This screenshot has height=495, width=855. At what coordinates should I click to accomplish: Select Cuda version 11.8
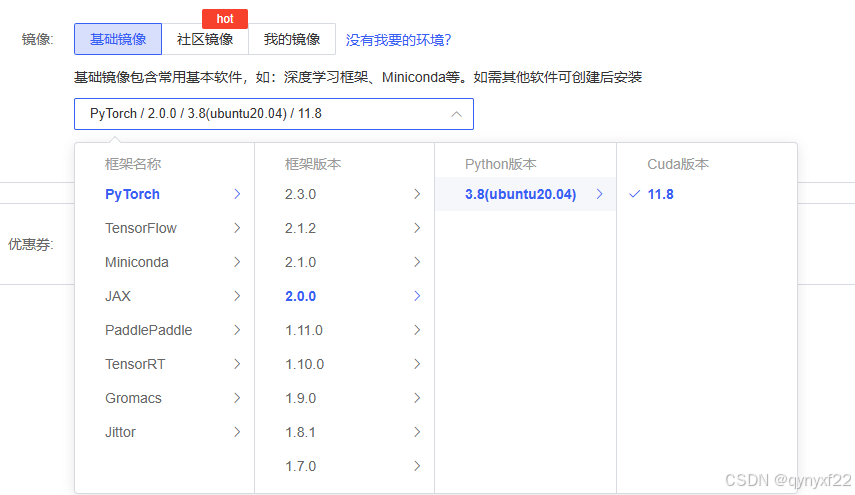(x=707, y=194)
